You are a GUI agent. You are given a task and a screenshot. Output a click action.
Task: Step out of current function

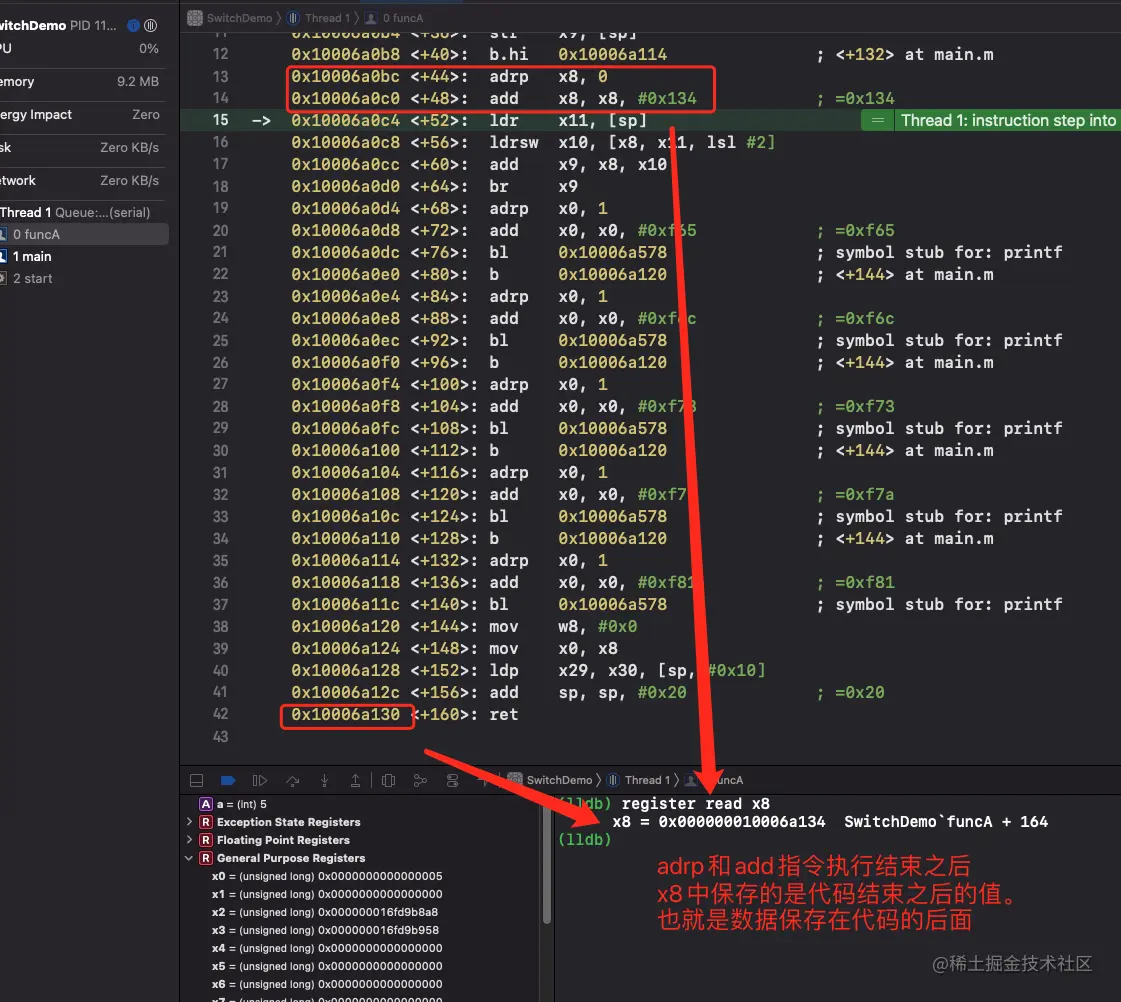click(355, 780)
